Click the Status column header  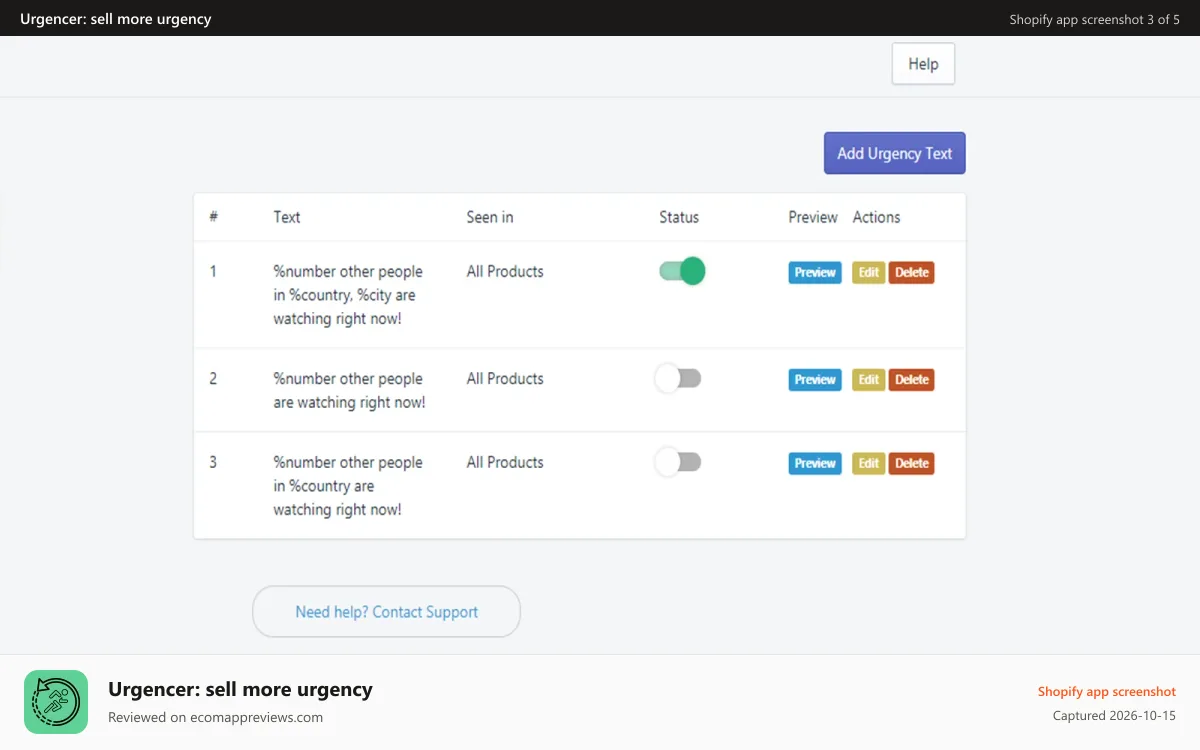click(x=679, y=217)
